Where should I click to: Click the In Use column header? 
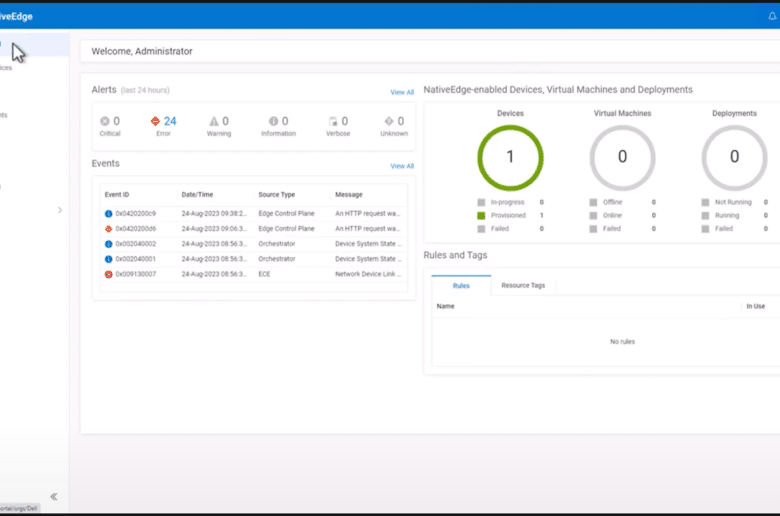pos(756,306)
